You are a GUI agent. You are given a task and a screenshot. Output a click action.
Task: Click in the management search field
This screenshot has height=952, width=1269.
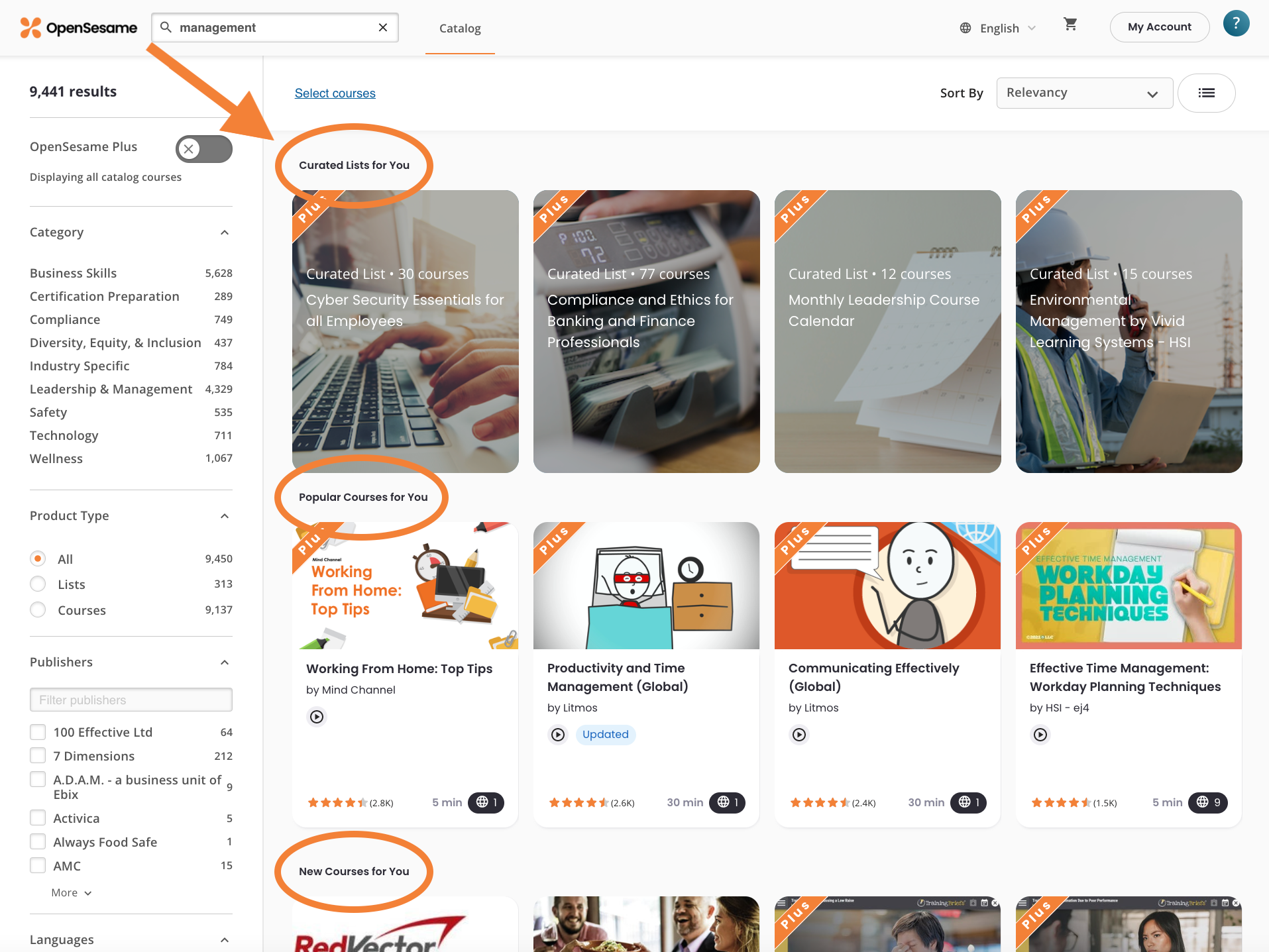click(275, 27)
